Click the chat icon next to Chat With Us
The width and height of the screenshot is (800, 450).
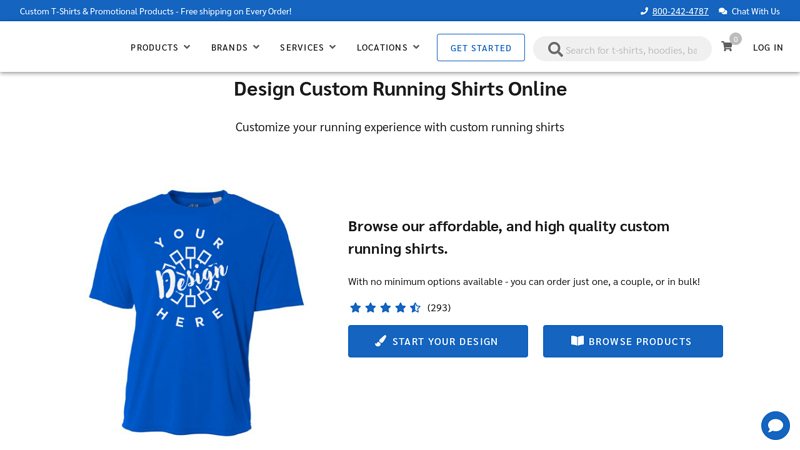722,11
